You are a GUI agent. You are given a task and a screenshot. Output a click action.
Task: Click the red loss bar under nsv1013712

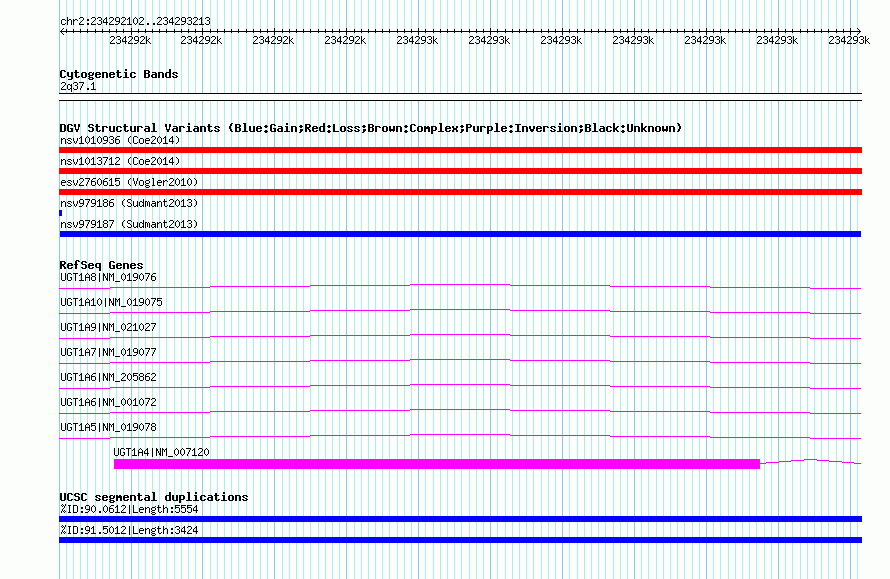460,171
